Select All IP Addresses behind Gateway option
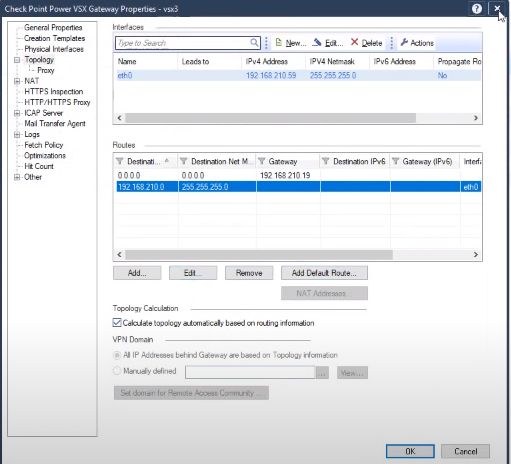 (x=117, y=355)
